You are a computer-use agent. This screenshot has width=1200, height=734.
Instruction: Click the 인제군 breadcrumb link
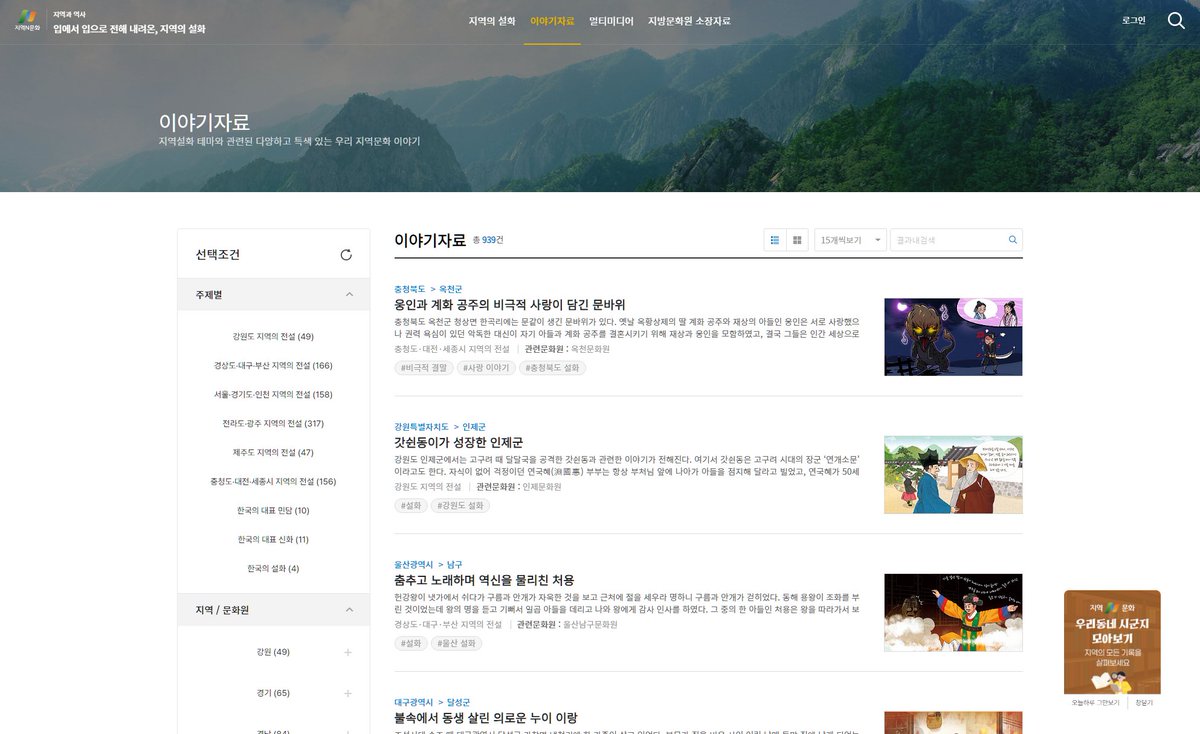(x=474, y=427)
